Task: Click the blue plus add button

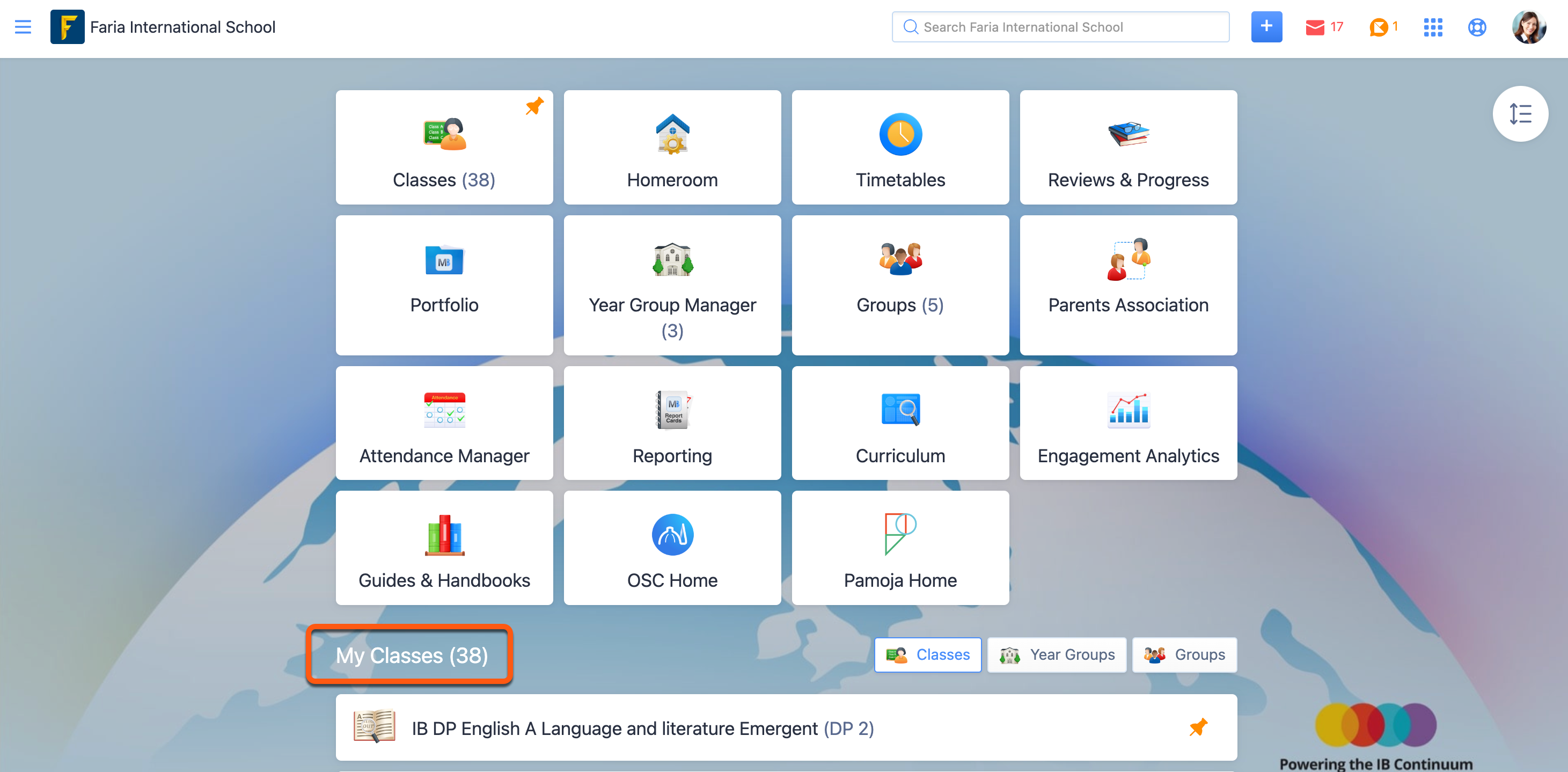Action: pos(1266,27)
